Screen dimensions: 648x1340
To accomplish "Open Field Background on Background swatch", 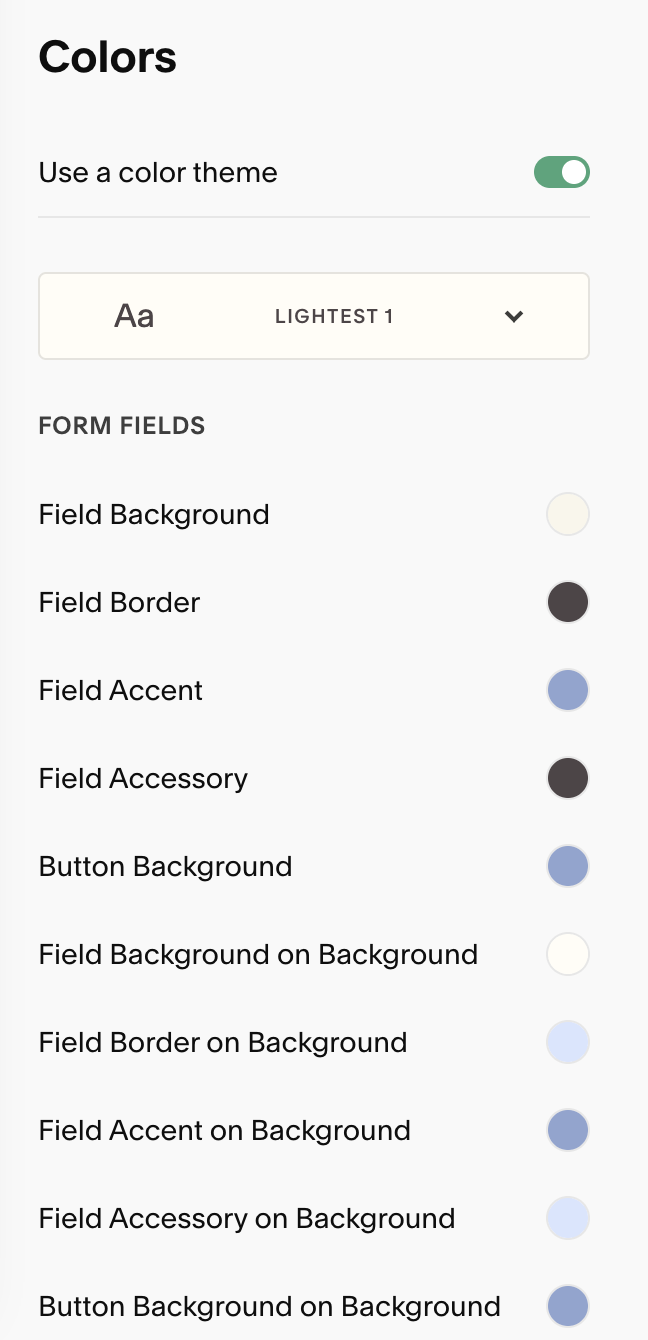I will coord(568,955).
